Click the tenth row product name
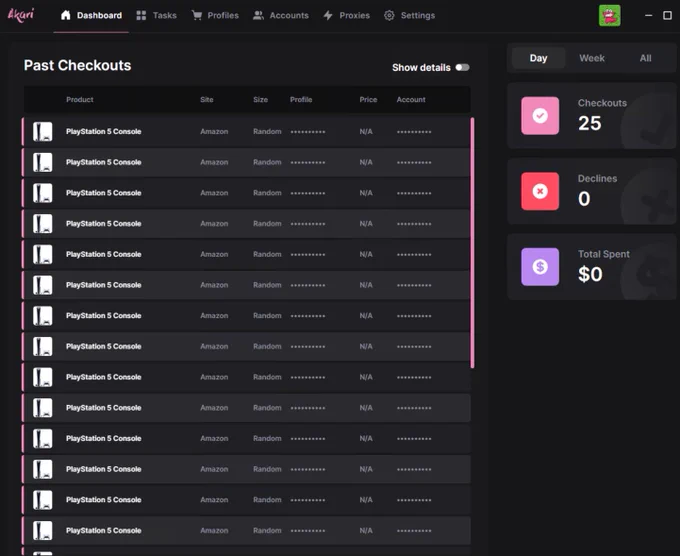Screen dimensions: 680x556 click(104, 408)
